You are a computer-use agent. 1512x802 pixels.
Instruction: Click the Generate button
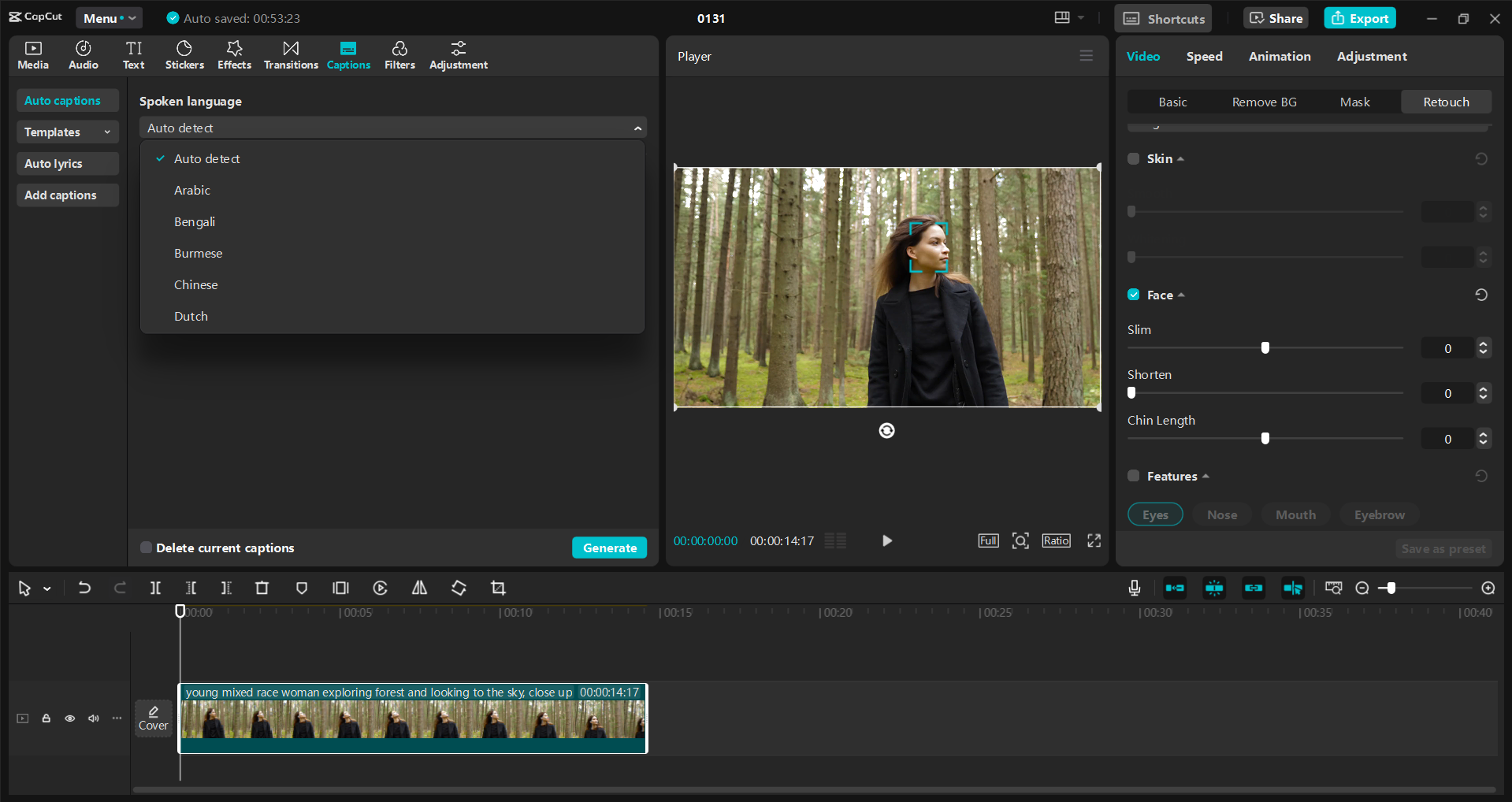tap(609, 548)
